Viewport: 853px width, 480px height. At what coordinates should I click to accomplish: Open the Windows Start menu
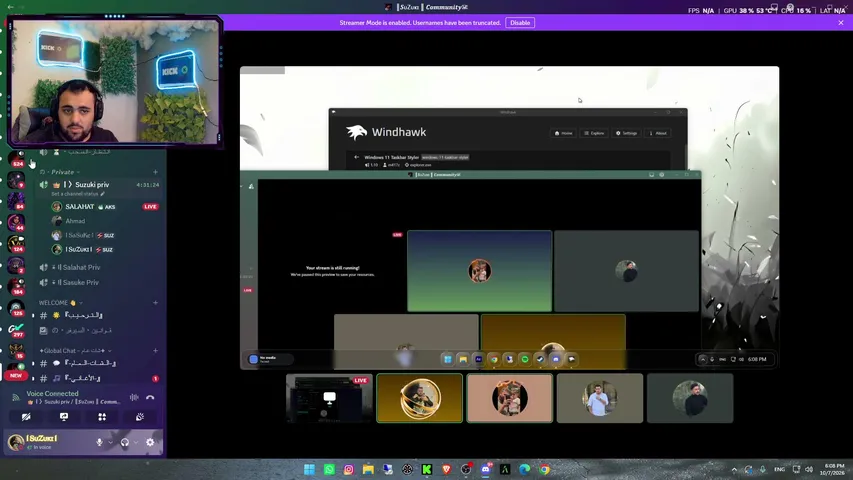point(309,469)
